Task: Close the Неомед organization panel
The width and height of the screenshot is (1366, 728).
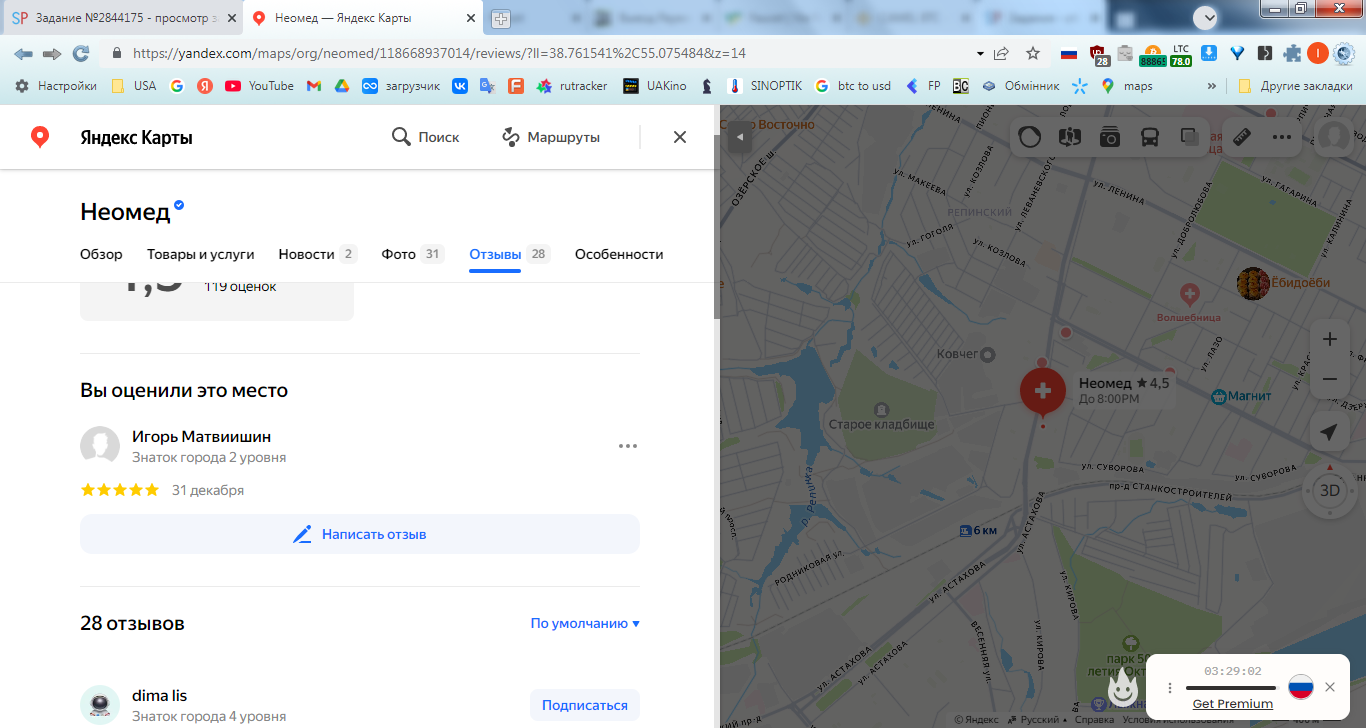Action: [x=680, y=137]
